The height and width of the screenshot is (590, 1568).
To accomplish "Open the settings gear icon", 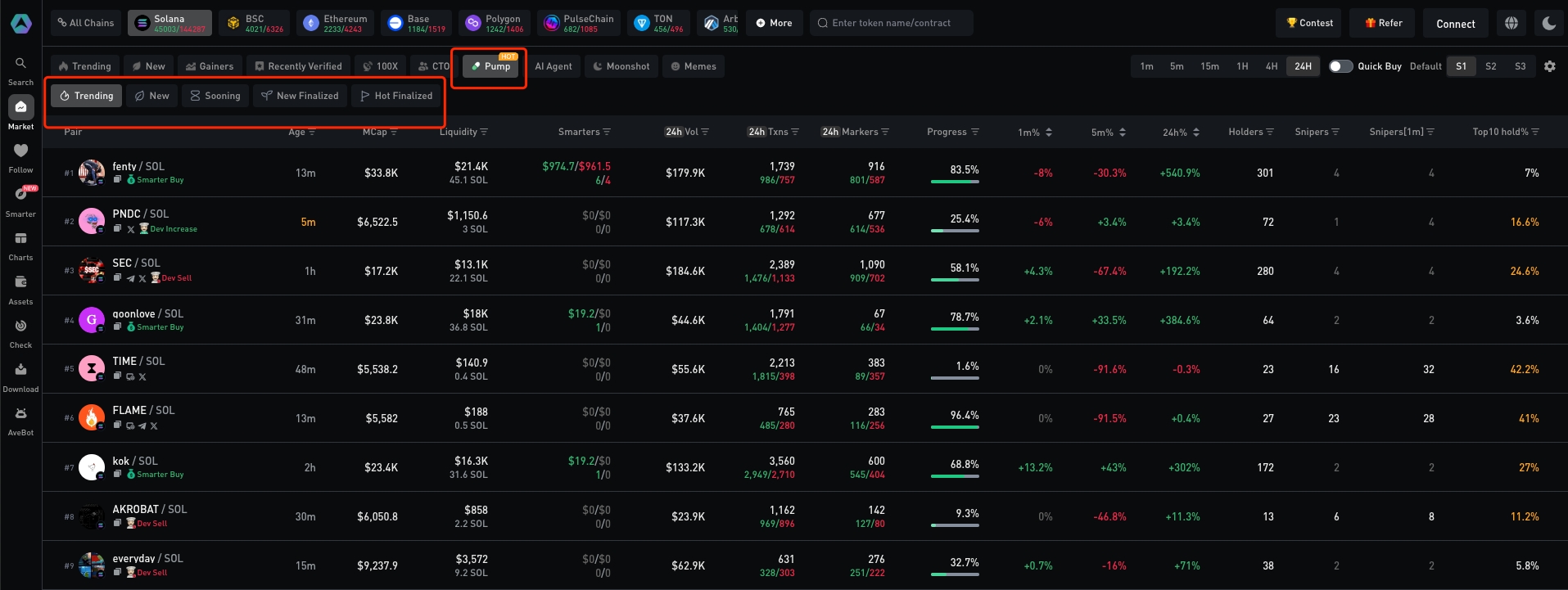I will click(x=1550, y=66).
